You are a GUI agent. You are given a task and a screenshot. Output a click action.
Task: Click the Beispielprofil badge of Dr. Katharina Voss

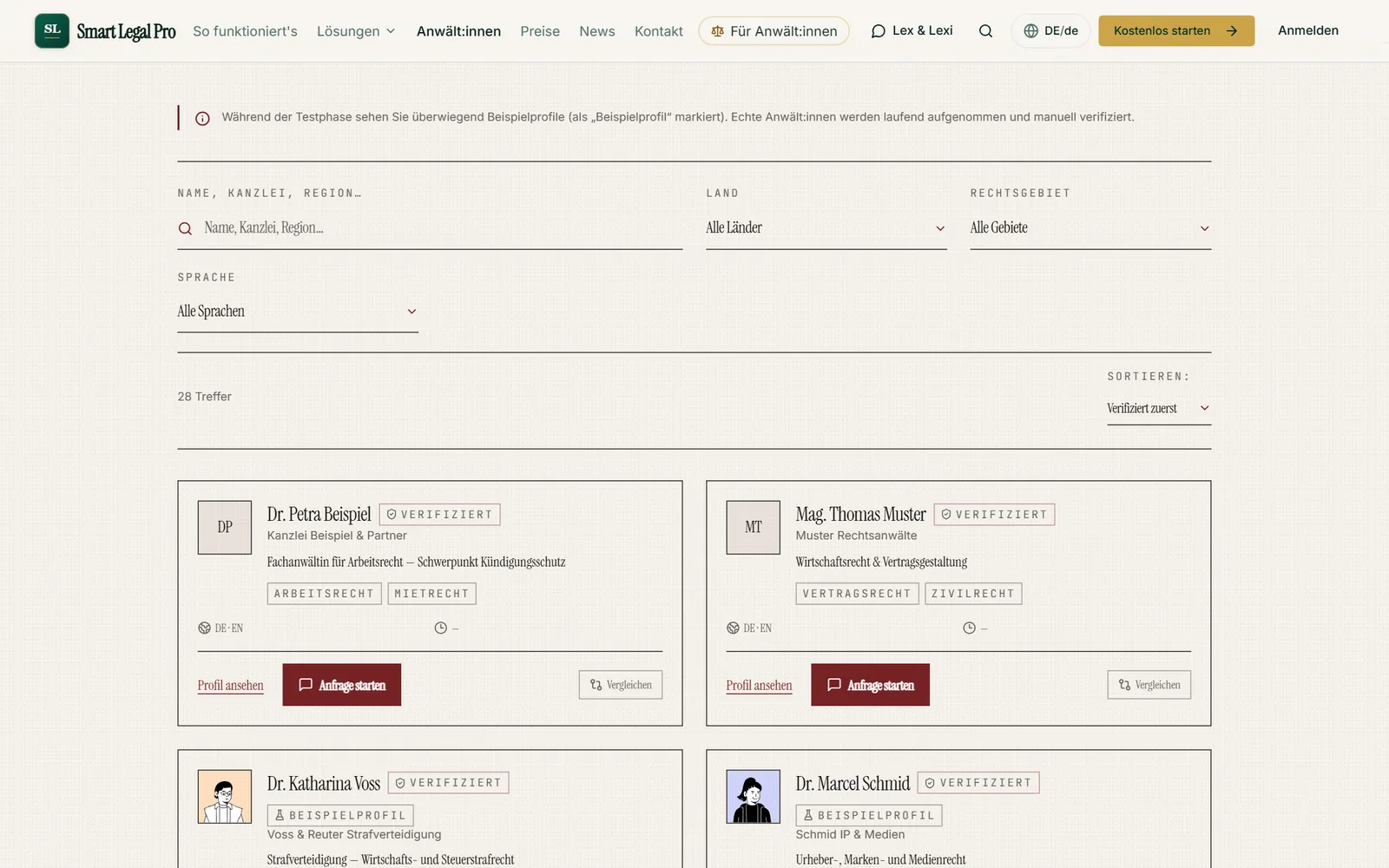click(x=340, y=816)
